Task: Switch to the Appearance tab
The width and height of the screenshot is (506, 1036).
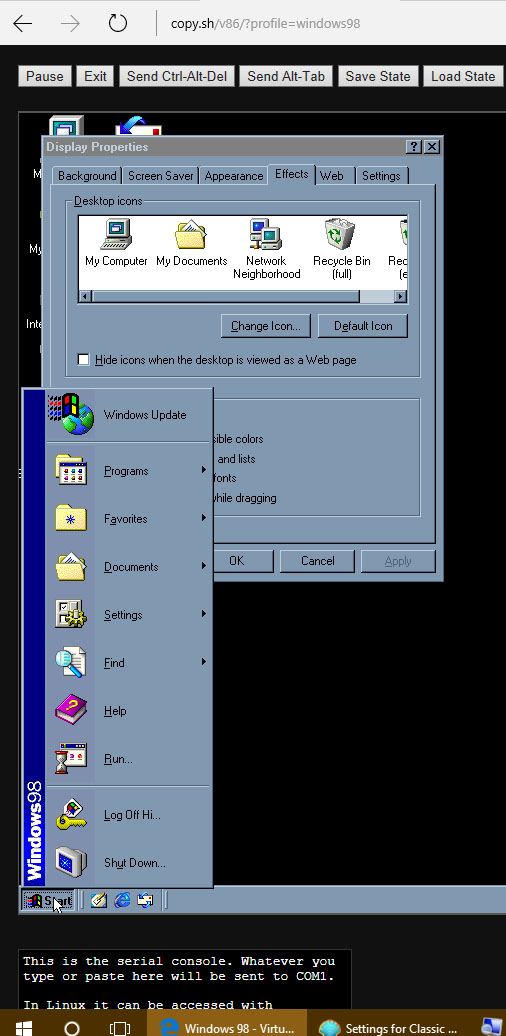Action: [234, 176]
